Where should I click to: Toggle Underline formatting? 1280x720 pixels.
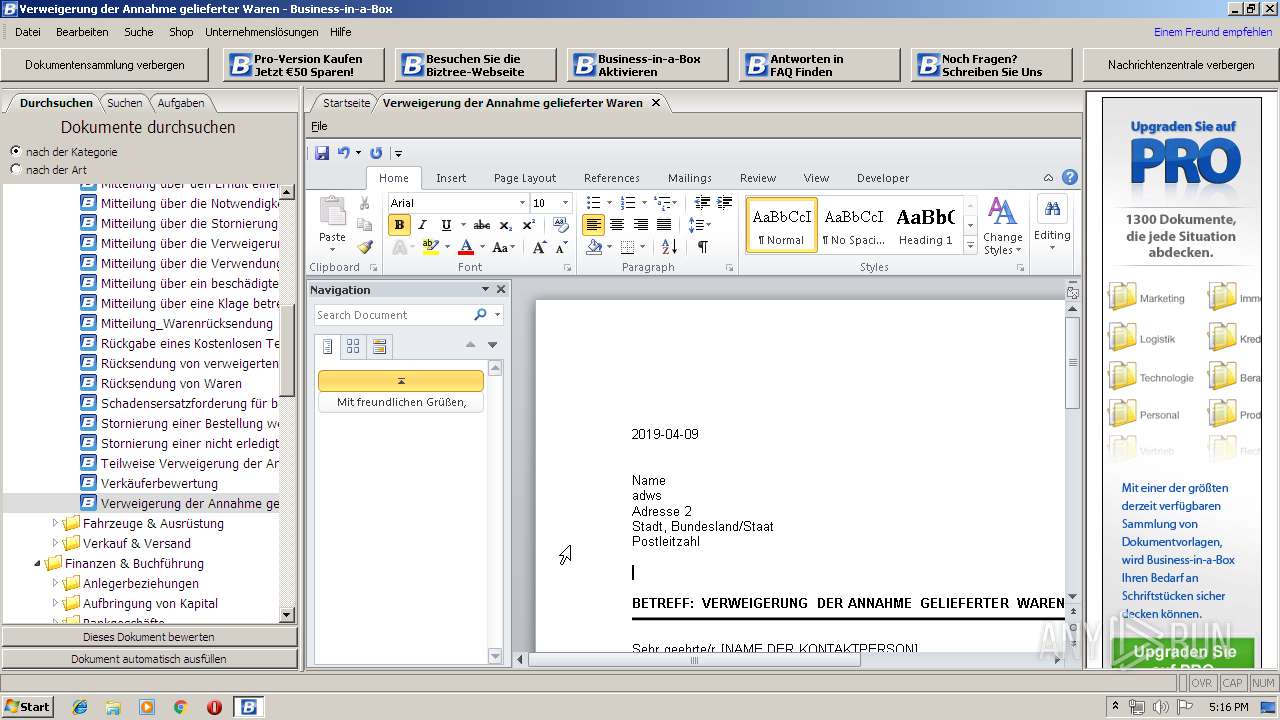click(446, 225)
